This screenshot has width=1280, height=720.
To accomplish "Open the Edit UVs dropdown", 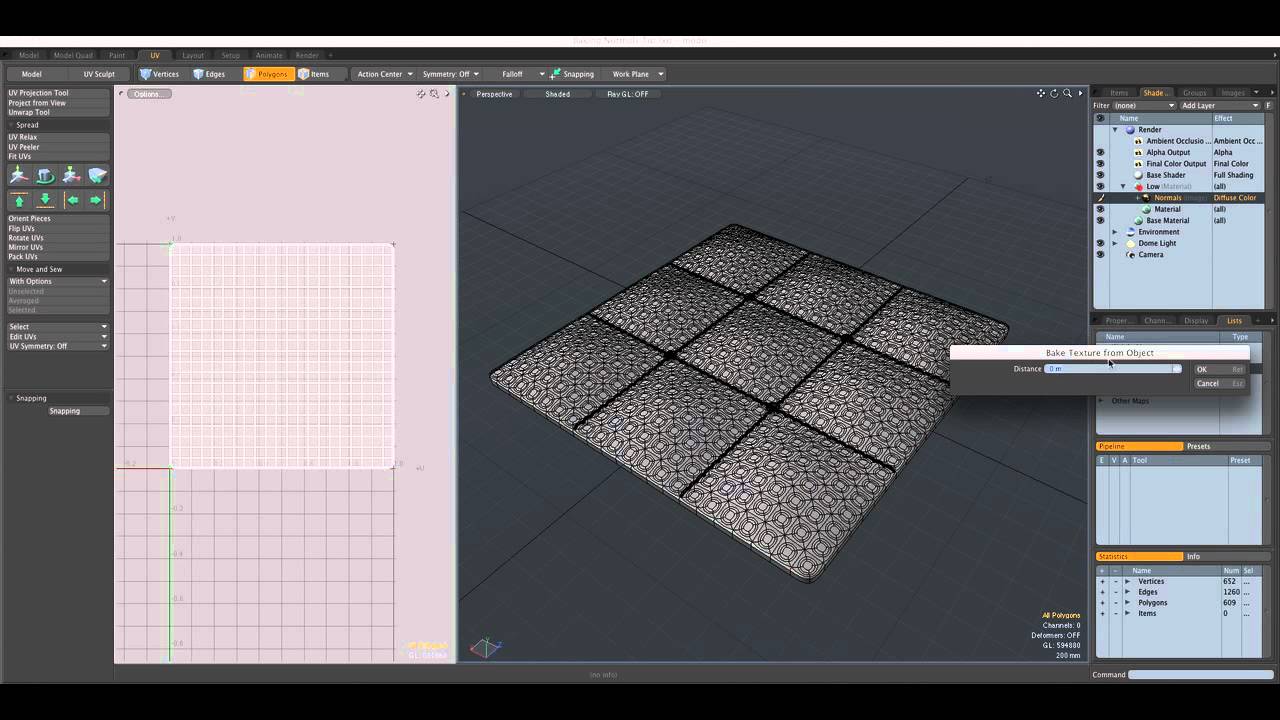I will click(58, 337).
